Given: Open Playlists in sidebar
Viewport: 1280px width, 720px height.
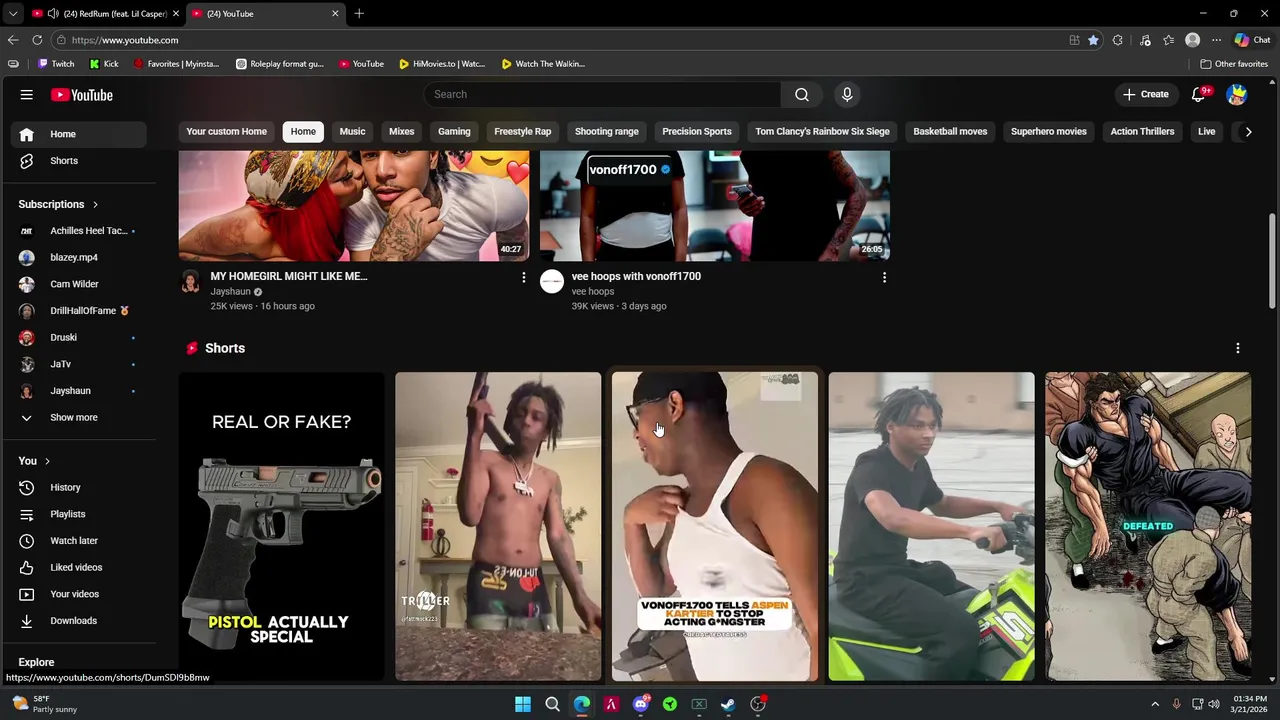Looking at the screenshot, I should (x=77, y=514).
